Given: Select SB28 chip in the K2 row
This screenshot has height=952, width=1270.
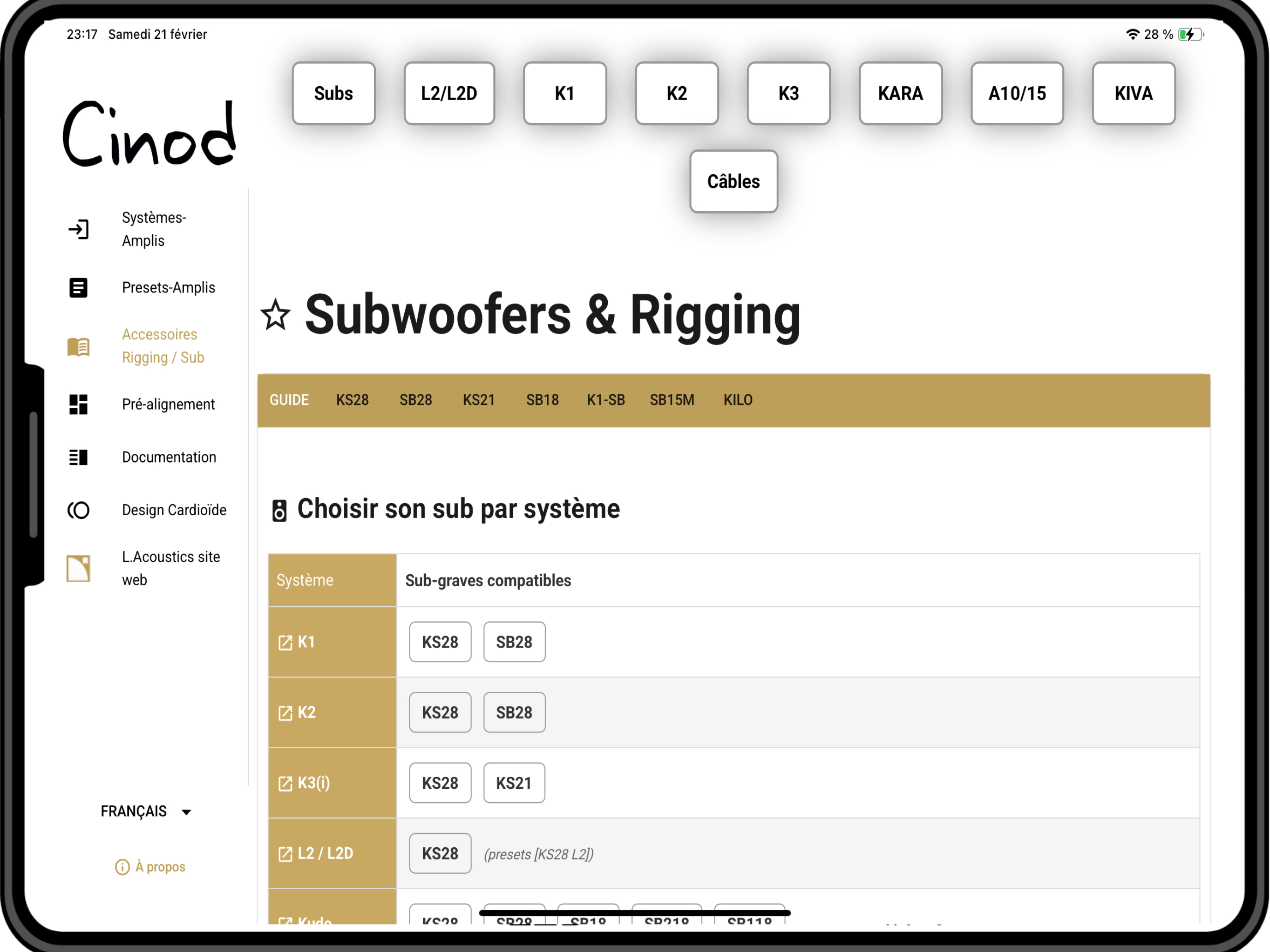Looking at the screenshot, I should [515, 713].
